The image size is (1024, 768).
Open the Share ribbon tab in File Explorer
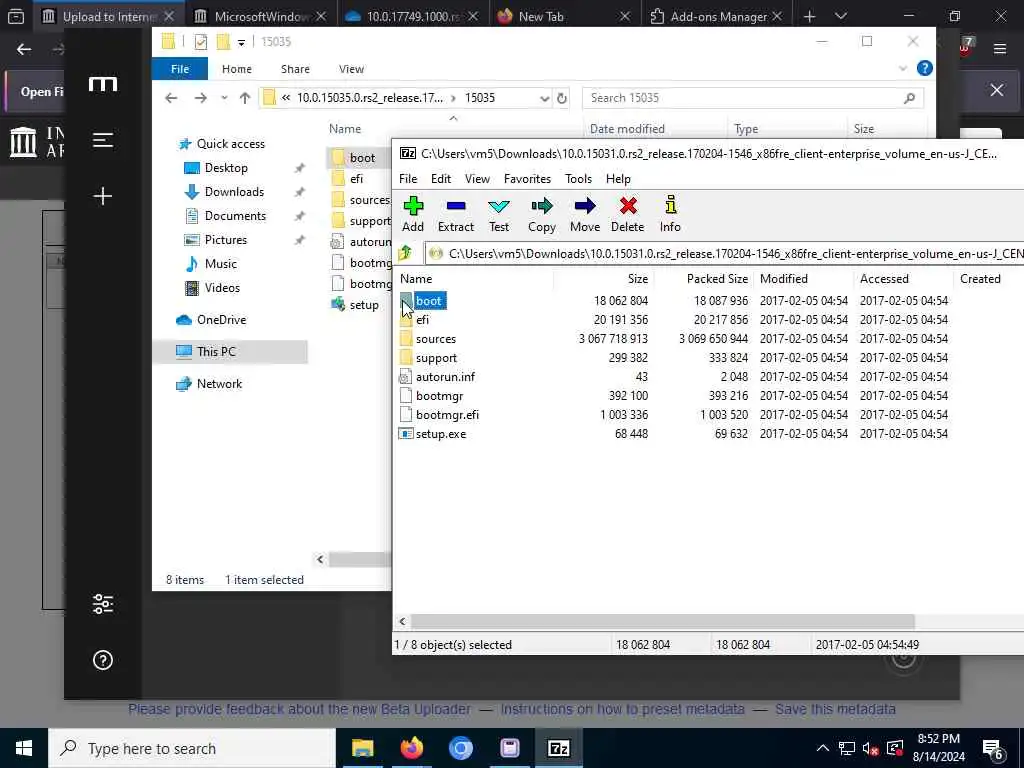point(295,69)
